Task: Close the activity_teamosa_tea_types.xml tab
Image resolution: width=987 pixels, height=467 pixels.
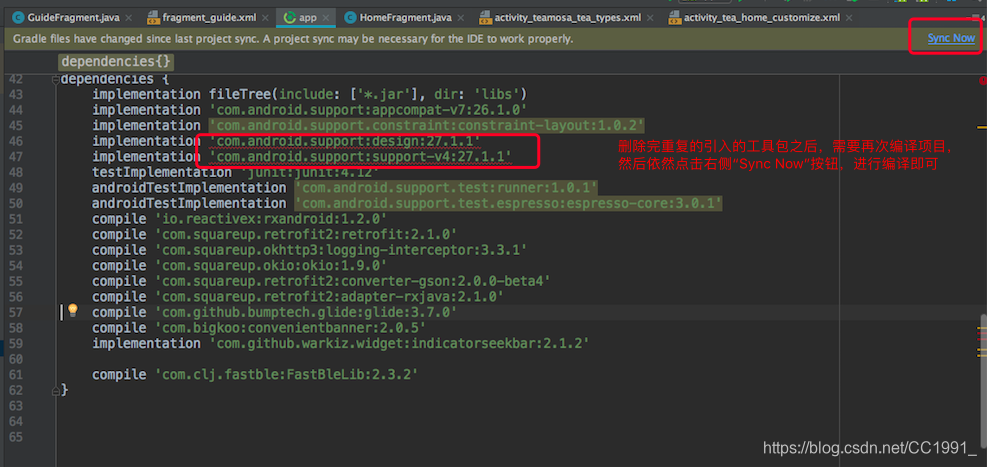Action: click(x=651, y=18)
